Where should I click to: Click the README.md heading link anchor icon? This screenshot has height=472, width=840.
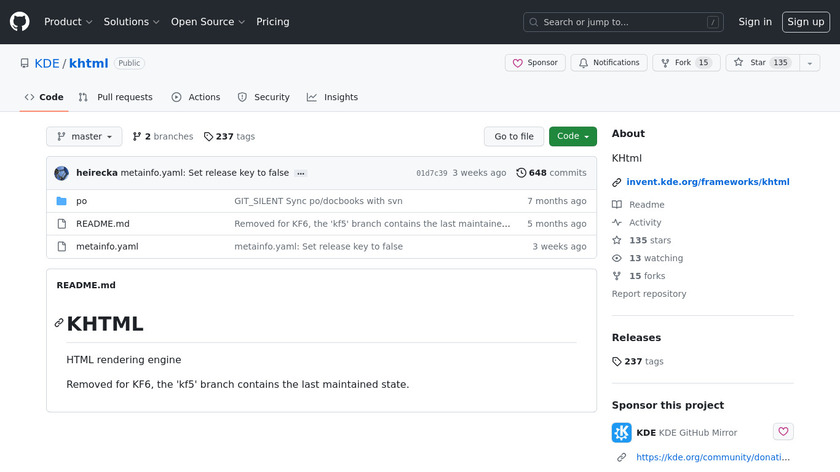coord(59,323)
